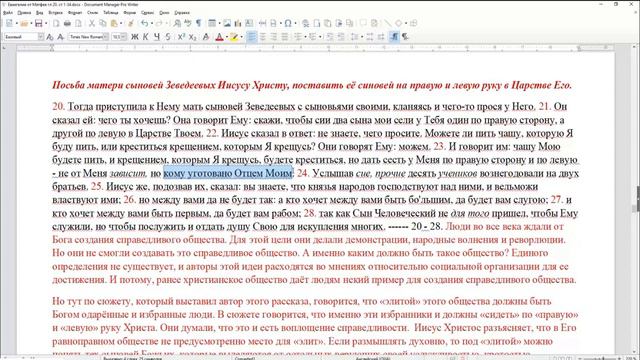Click the Insert Text Box icon

click(249, 24)
